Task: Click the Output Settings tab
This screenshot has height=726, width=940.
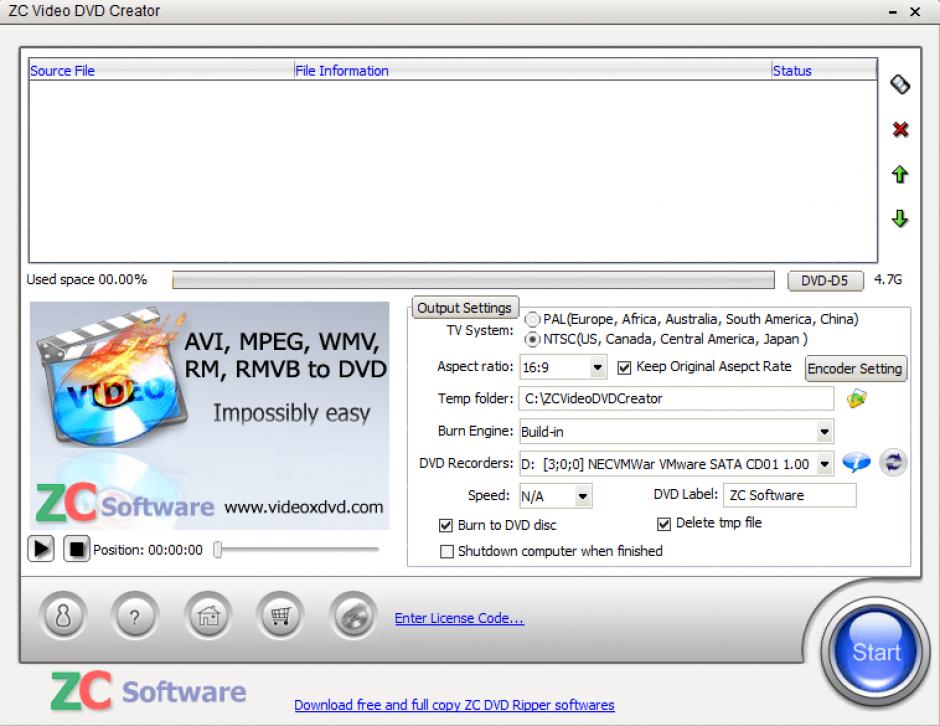Action: point(465,308)
